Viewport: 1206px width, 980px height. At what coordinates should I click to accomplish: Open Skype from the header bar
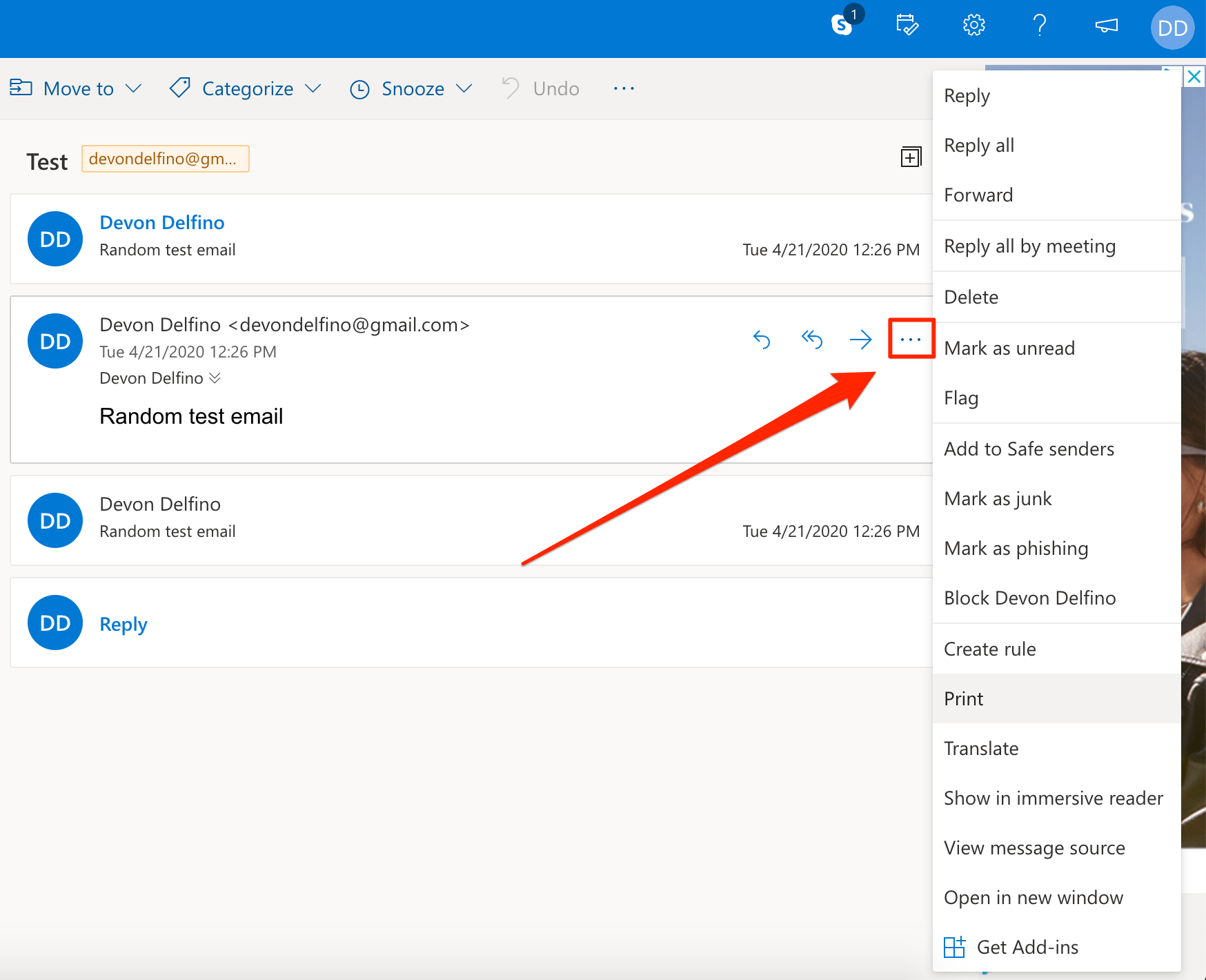point(842,26)
